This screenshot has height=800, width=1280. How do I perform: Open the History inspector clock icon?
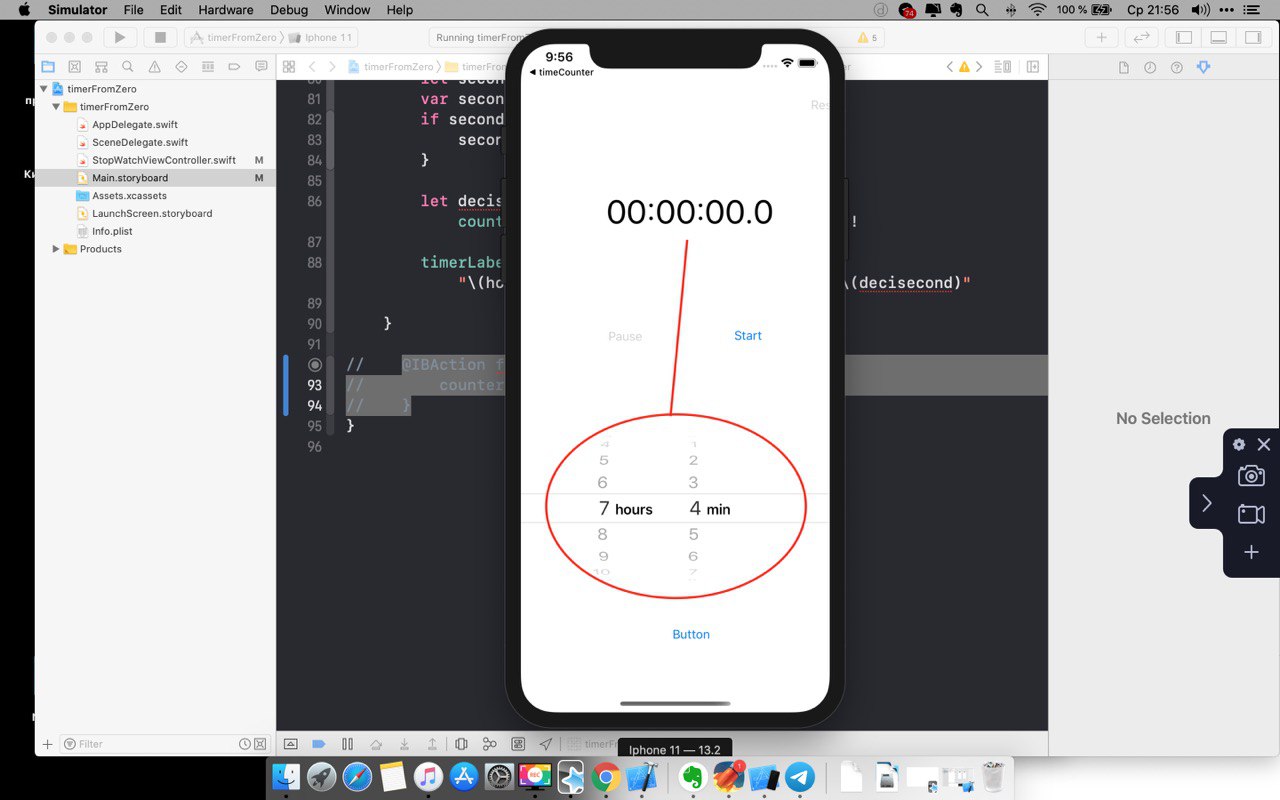(1150, 67)
